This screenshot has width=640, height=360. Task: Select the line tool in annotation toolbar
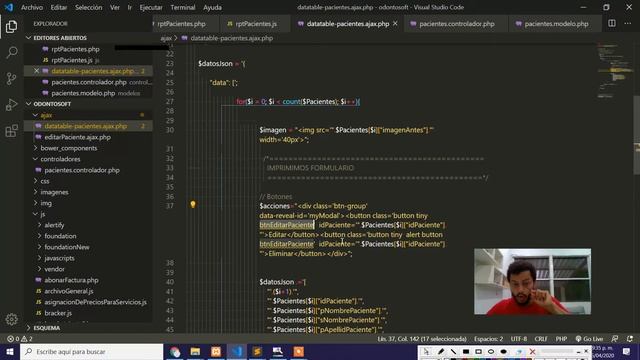pyautogui.click(x=453, y=351)
